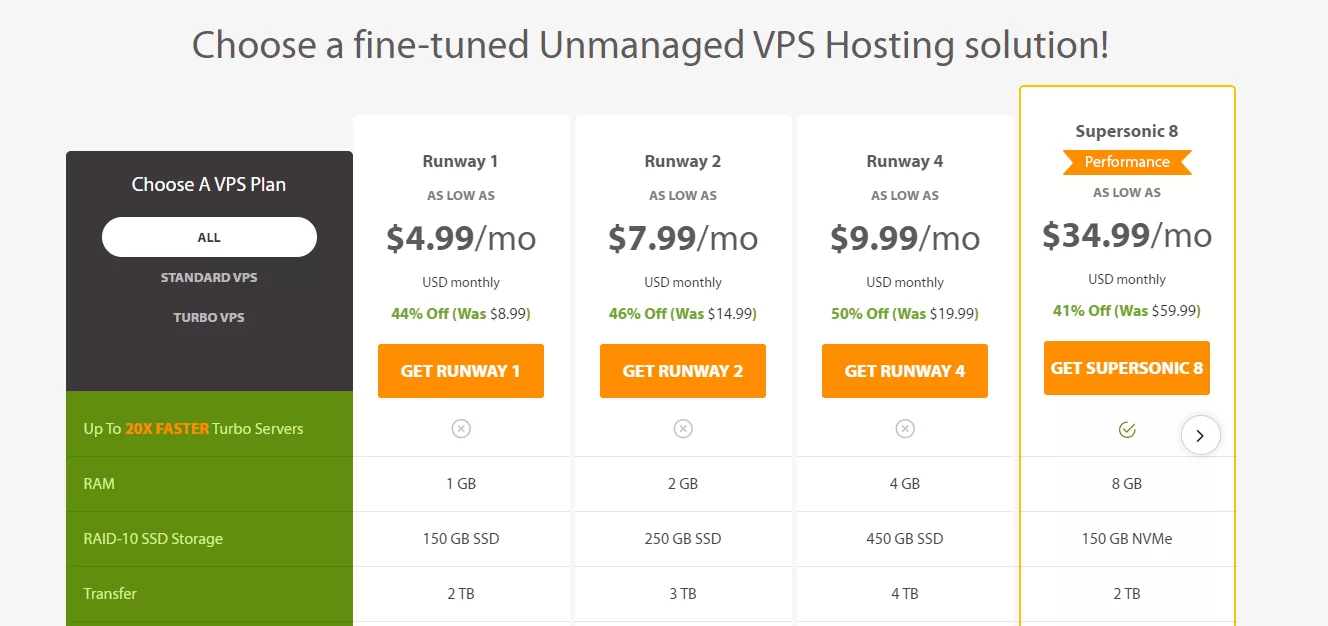
Task: Click the RAM row label
Action: click(99, 483)
